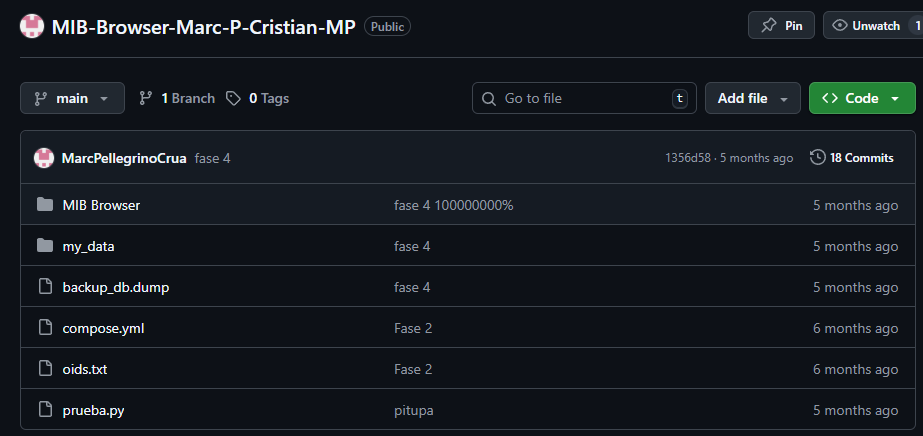The height and width of the screenshot is (436, 923).
Task: Click the repository owner avatar icon
Action: (32, 27)
